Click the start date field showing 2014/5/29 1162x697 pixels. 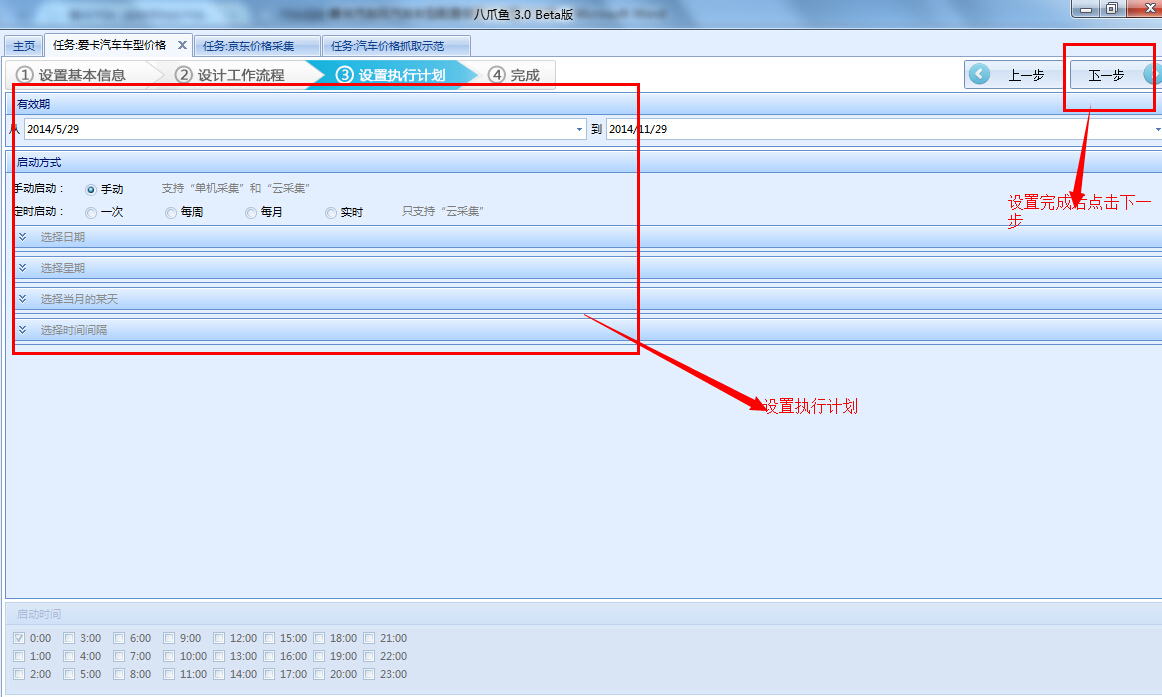click(305, 129)
